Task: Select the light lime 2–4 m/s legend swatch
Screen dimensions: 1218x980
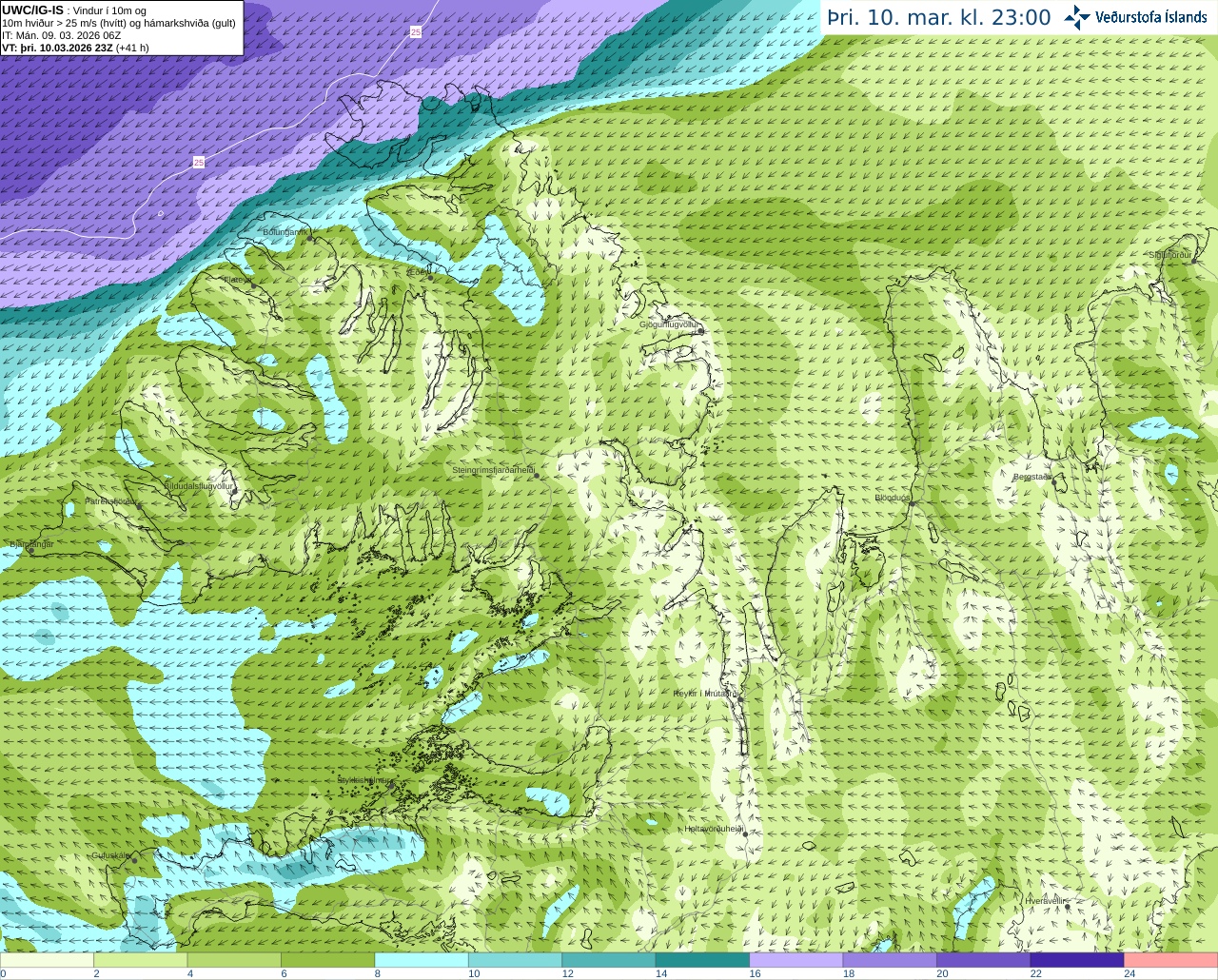Action: pyautogui.click(x=141, y=960)
